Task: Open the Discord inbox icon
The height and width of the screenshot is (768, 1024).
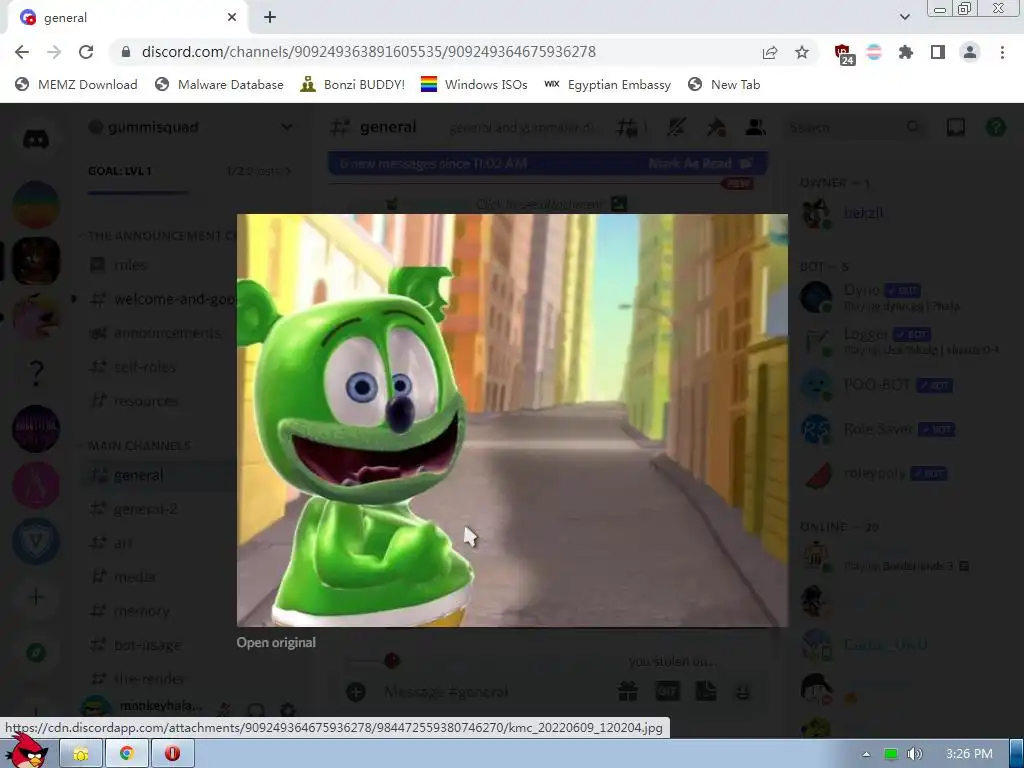Action: pyautogui.click(x=956, y=127)
